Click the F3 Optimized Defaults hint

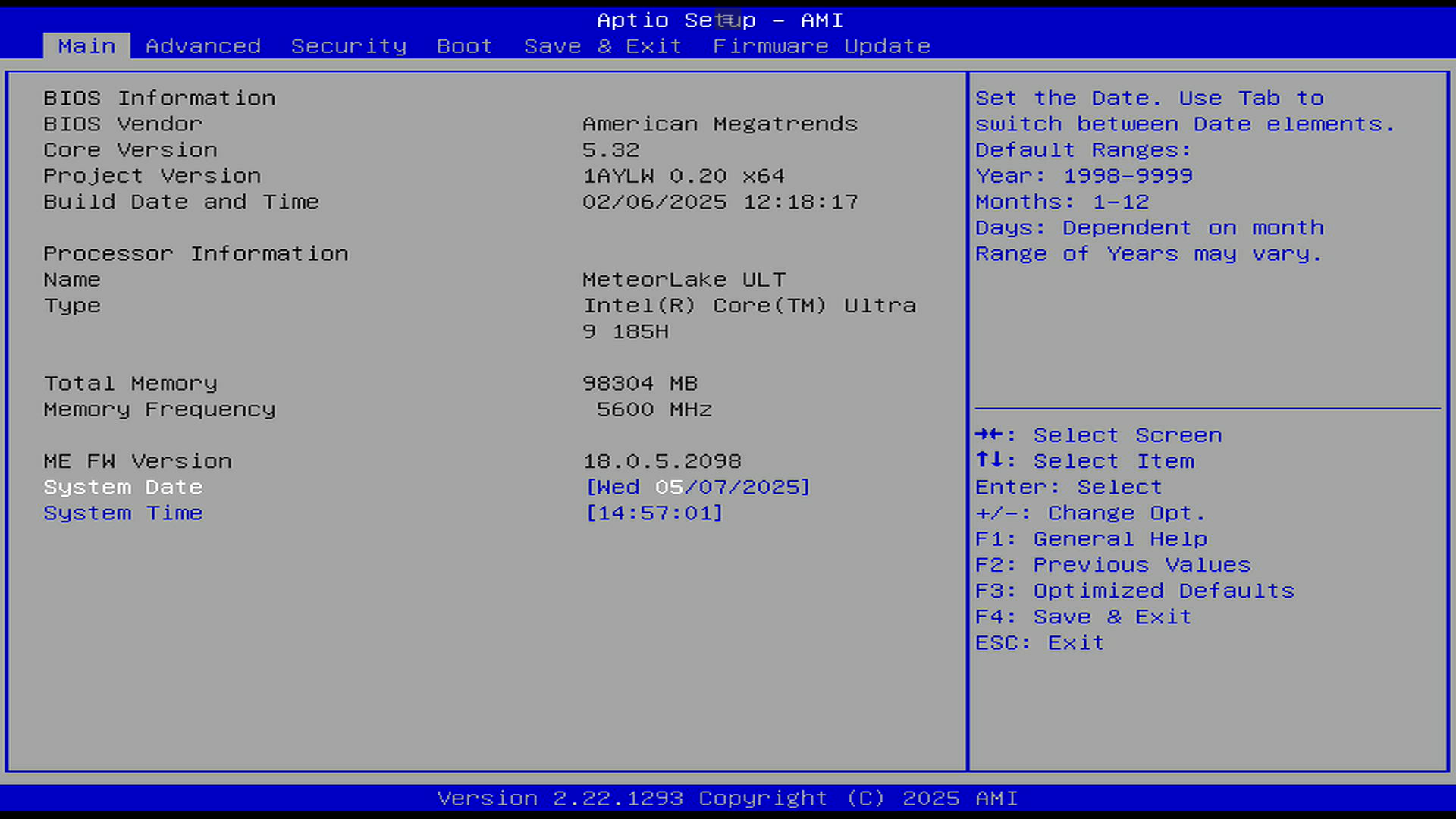(x=1134, y=591)
